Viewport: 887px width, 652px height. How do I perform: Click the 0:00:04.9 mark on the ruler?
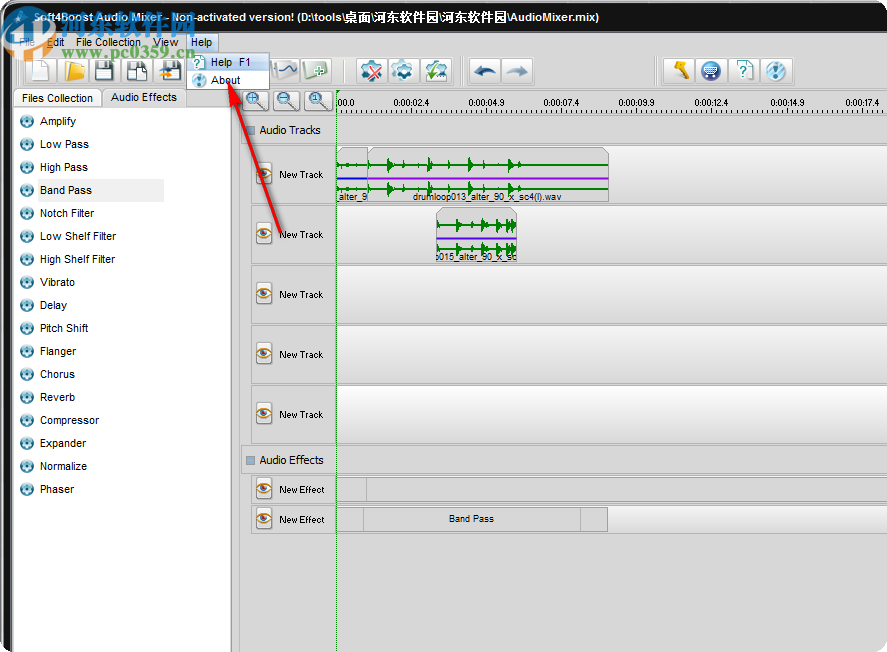tap(486, 102)
